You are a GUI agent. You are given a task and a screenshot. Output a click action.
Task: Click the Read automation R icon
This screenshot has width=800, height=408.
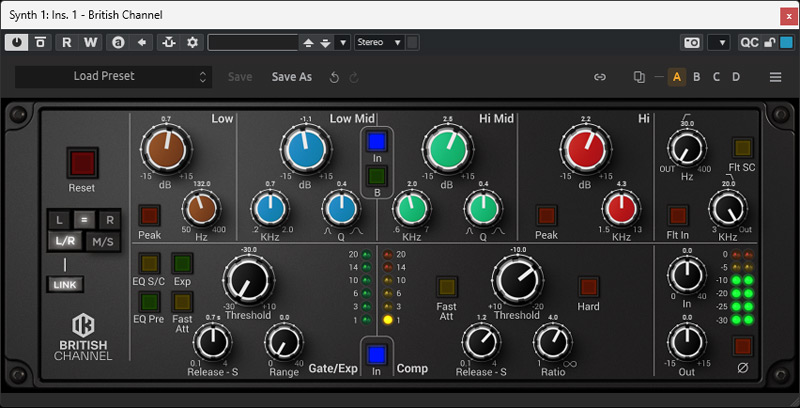[66, 42]
